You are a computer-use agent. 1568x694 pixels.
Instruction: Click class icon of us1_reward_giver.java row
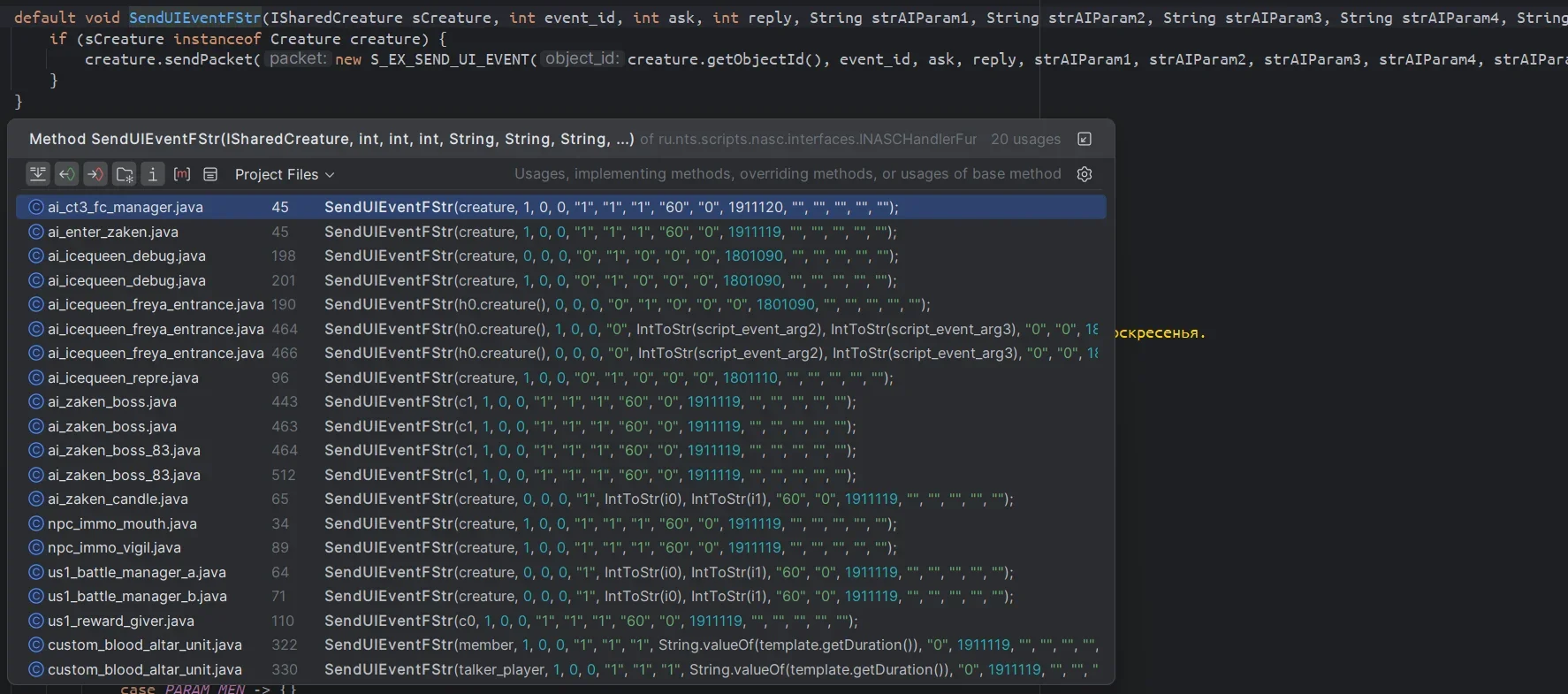pos(36,621)
